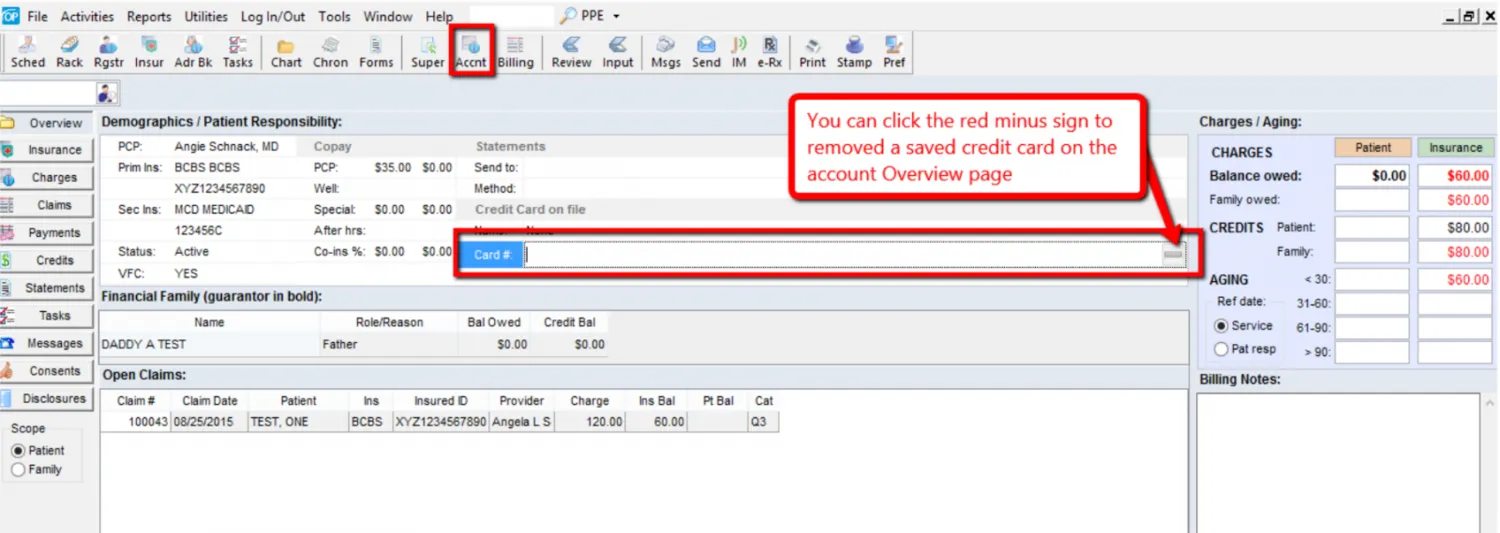The height and width of the screenshot is (533, 1500).
Task: Select the Pat resp radio button
Action: coord(1221,349)
